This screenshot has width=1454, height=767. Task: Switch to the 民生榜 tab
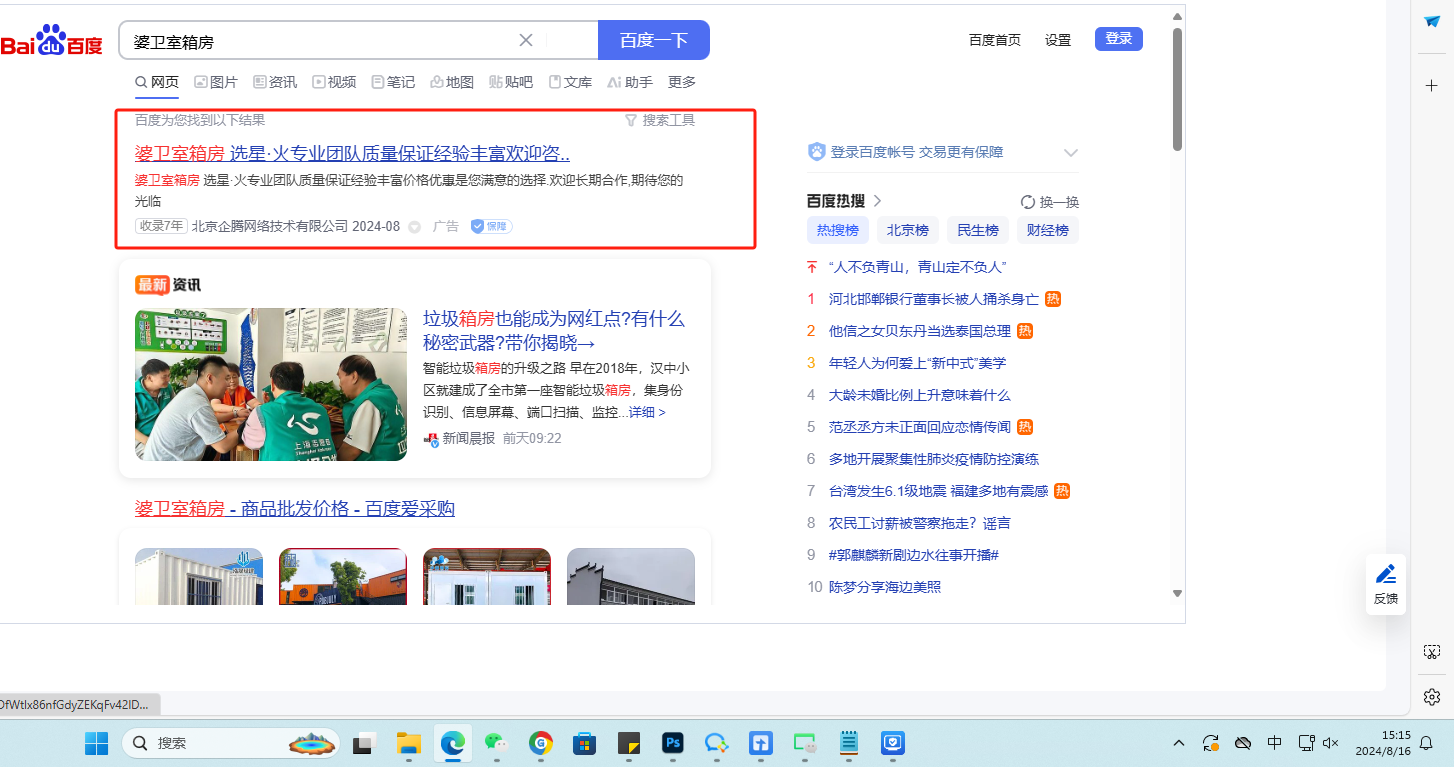point(978,230)
